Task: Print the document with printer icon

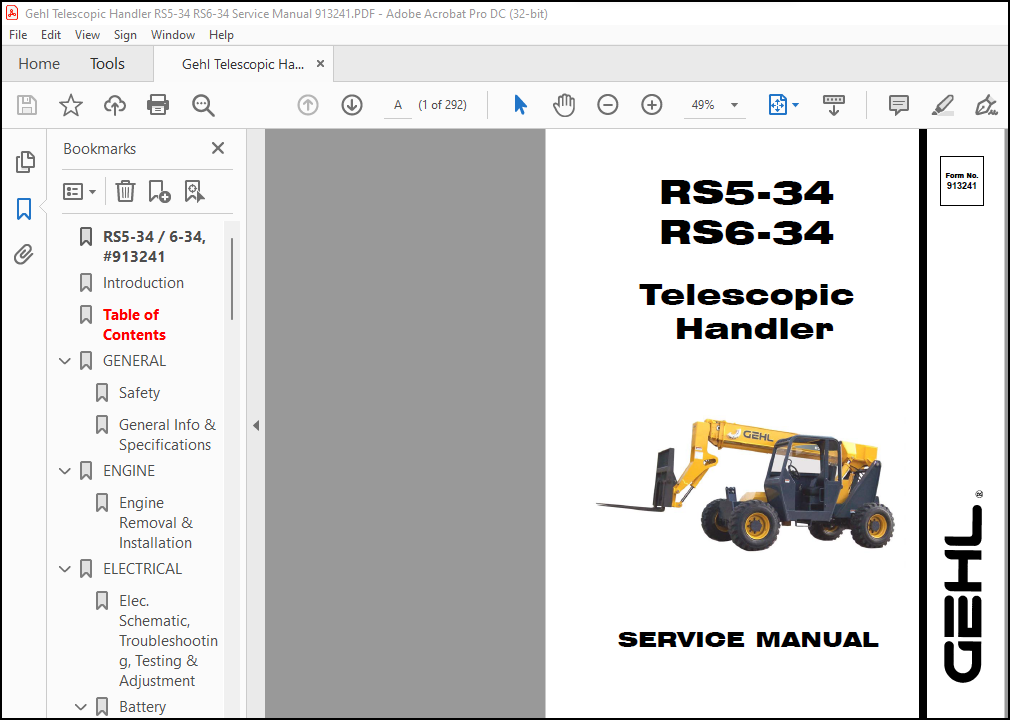Action: [158, 105]
